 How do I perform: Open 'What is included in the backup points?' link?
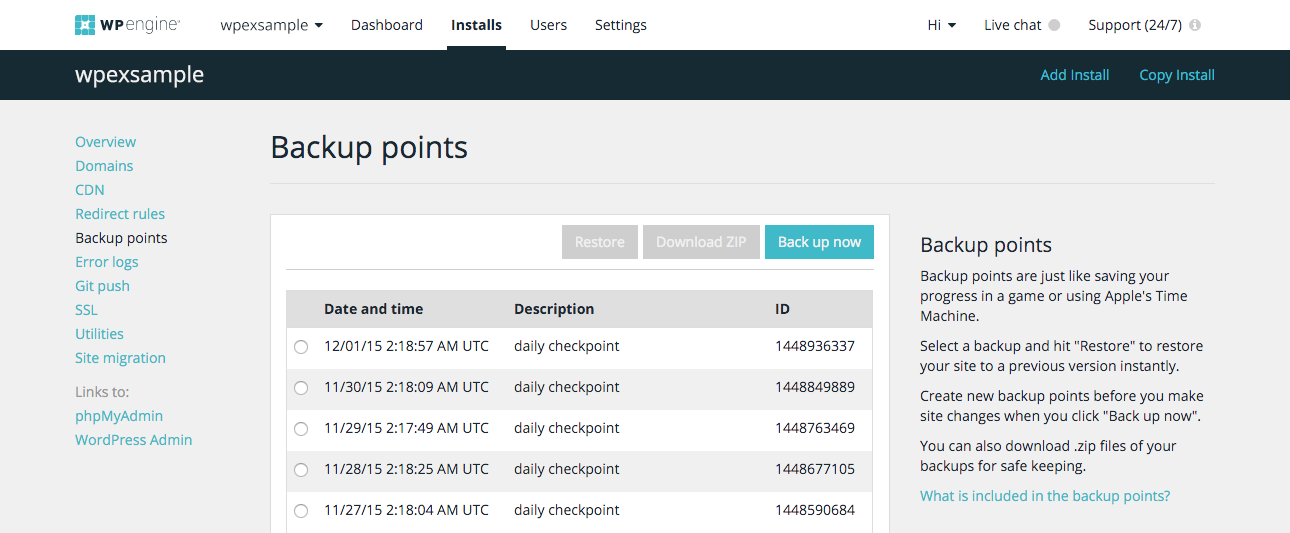point(1045,496)
